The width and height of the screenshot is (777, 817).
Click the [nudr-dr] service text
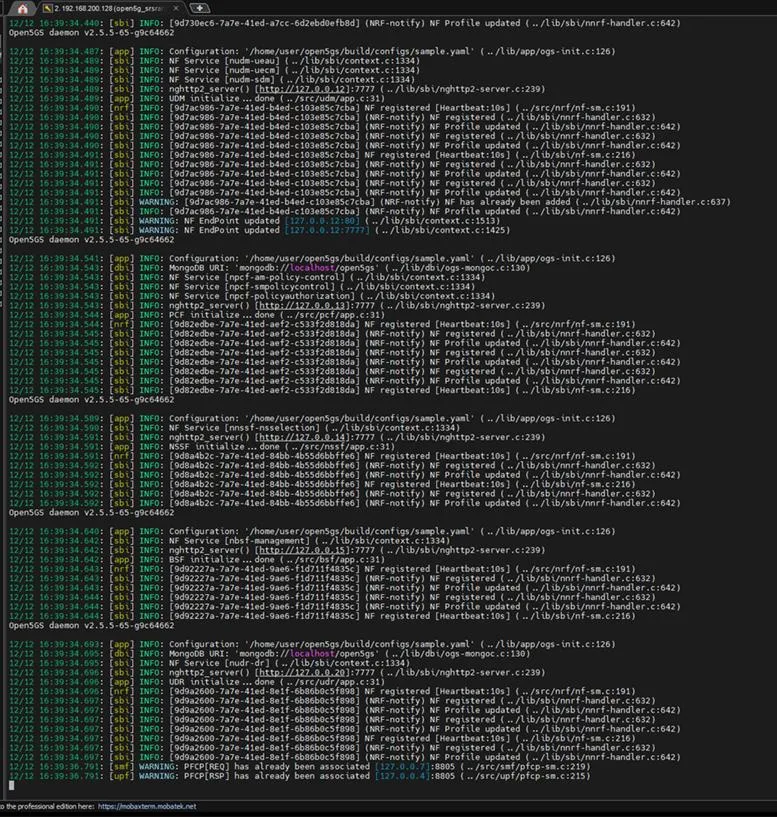pyautogui.click(x=247, y=663)
